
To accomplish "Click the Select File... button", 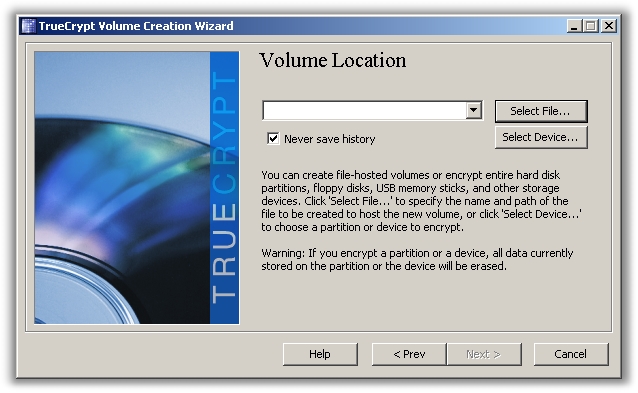I will point(541,111).
